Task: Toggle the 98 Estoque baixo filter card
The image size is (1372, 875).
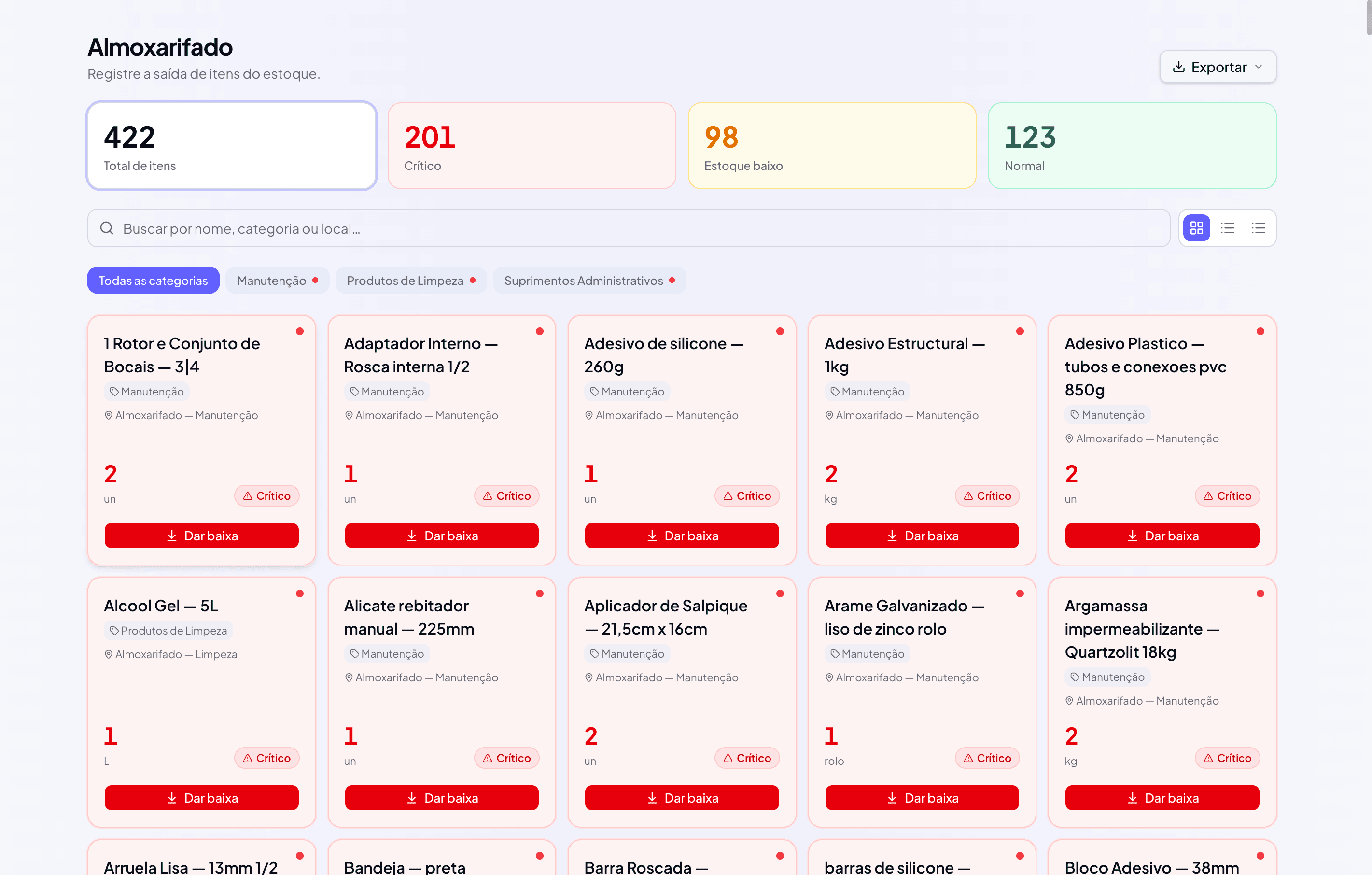Action: (832, 146)
